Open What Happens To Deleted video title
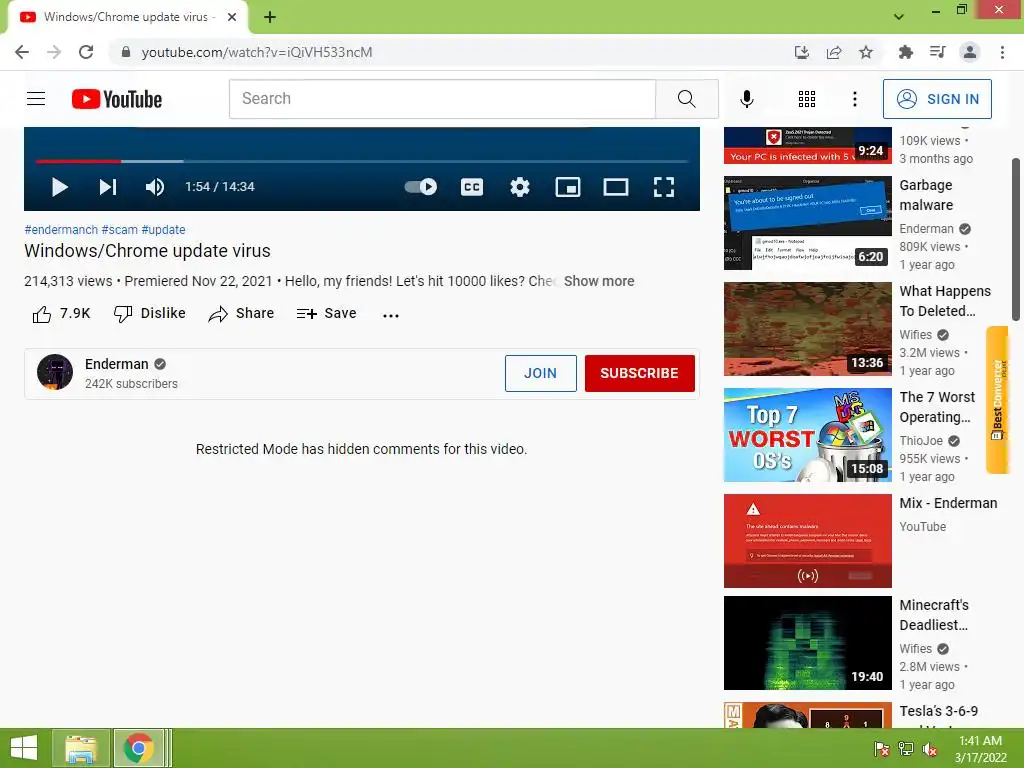This screenshot has width=1024, height=768. pyautogui.click(x=945, y=301)
